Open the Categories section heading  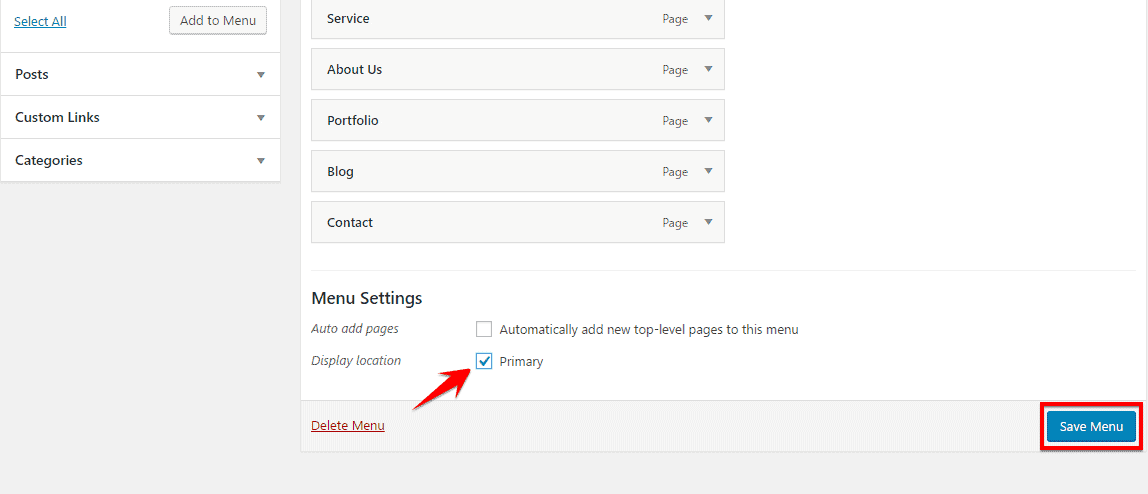[49, 161]
